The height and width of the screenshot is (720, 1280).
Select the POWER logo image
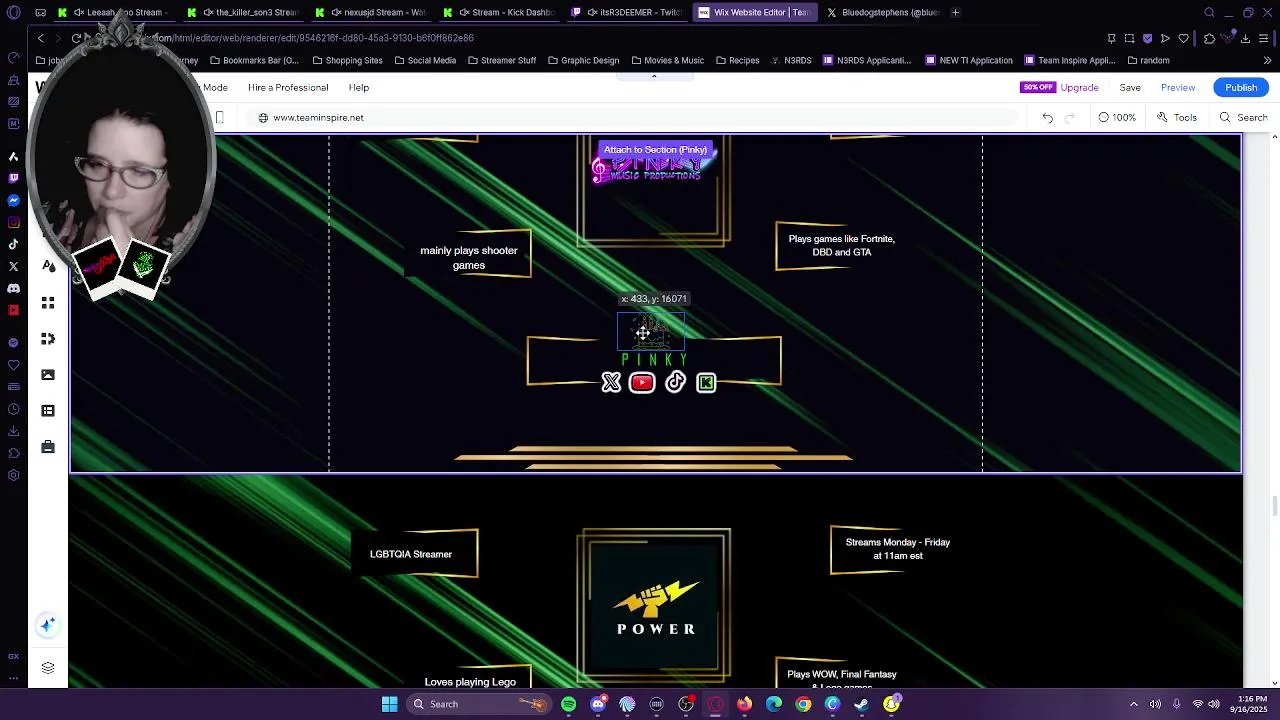click(x=655, y=606)
